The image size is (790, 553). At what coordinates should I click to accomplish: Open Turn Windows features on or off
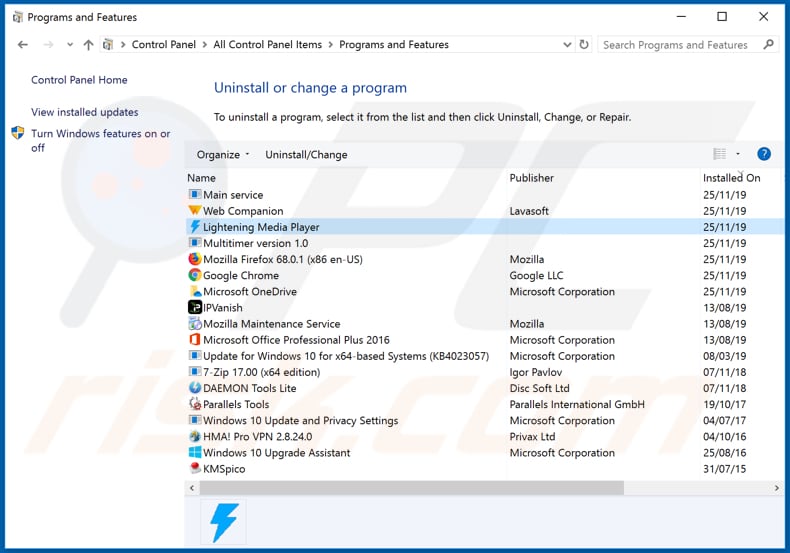coord(100,141)
